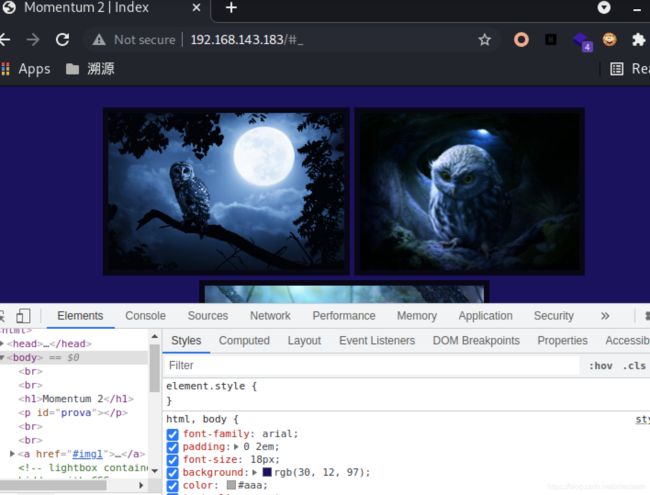Click the DOM tree horizontal scroll-right arrow
Image resolution: width=650 pixels, height=495 pixels.
pos(141,485)
